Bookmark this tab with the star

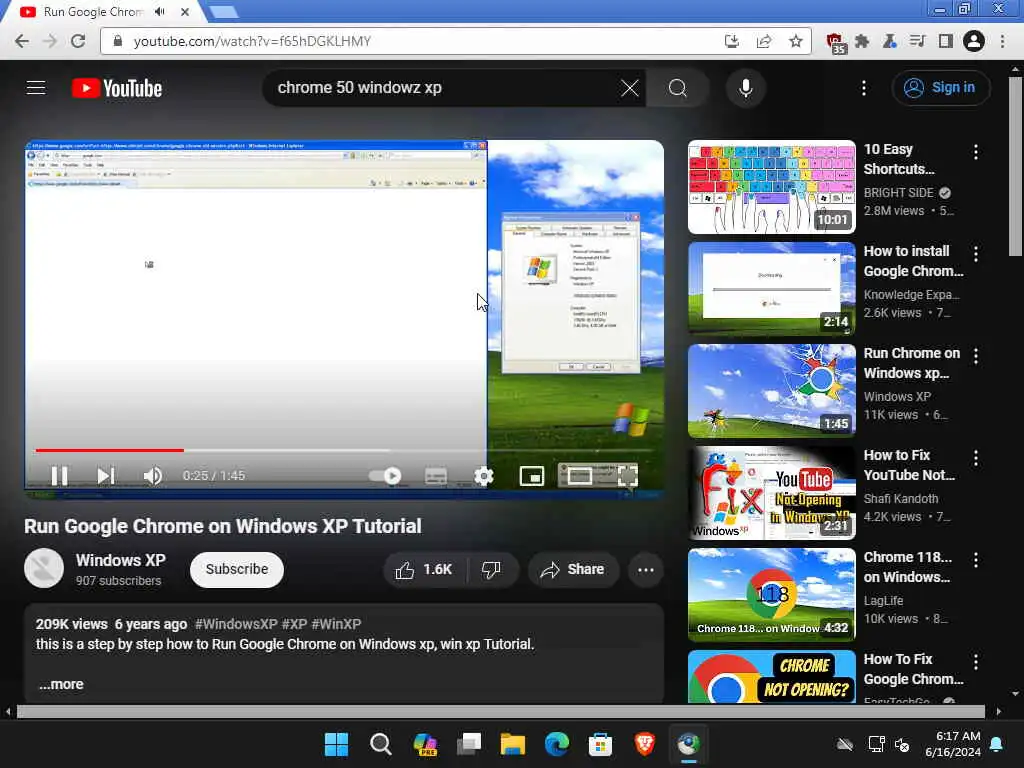tap(795, 41)
